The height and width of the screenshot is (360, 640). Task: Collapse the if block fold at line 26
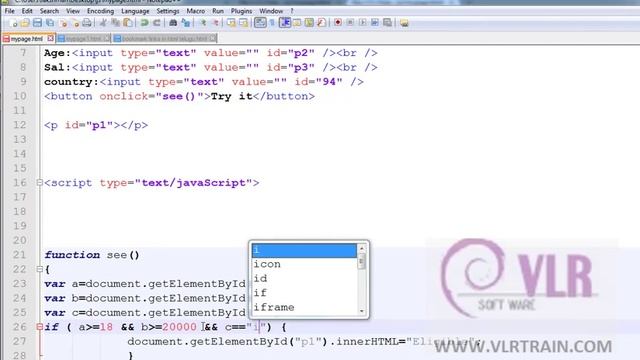click(40, 327)
